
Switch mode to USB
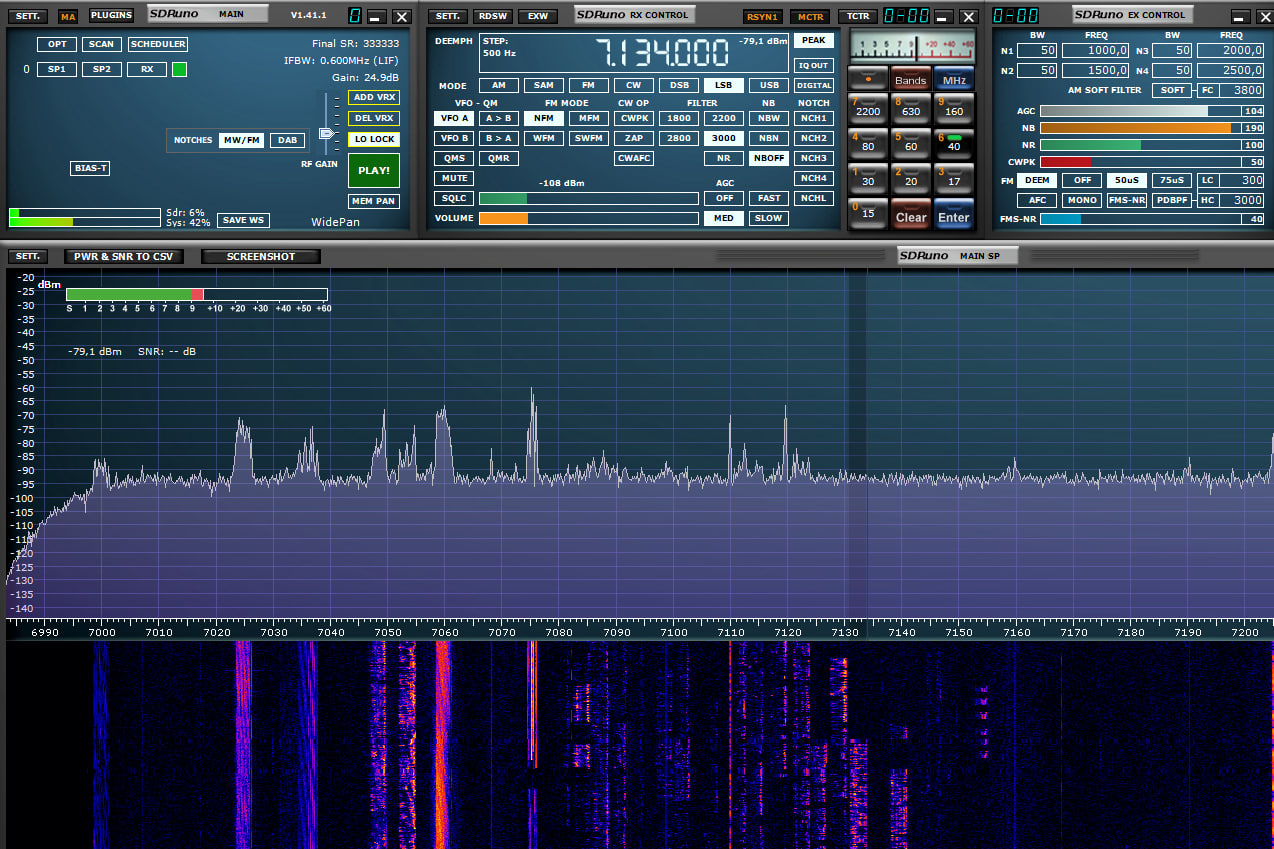tap(769, 85)
